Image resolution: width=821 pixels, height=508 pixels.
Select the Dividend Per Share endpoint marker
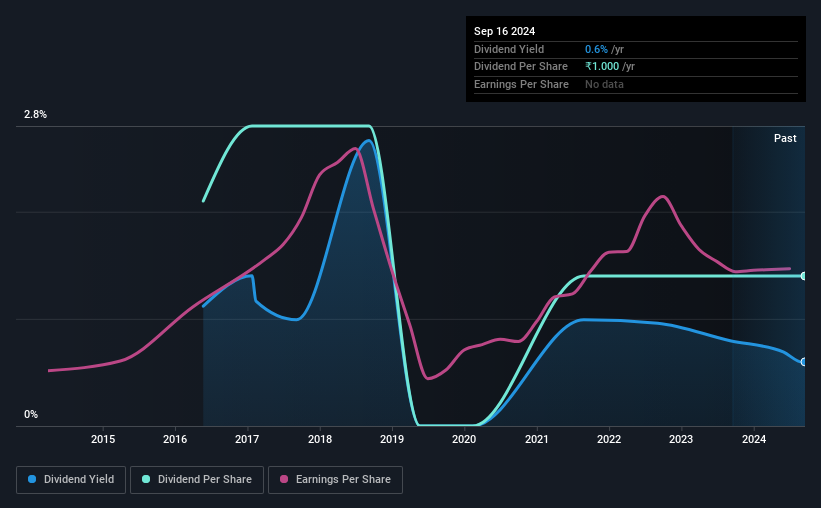coord(804,276)
